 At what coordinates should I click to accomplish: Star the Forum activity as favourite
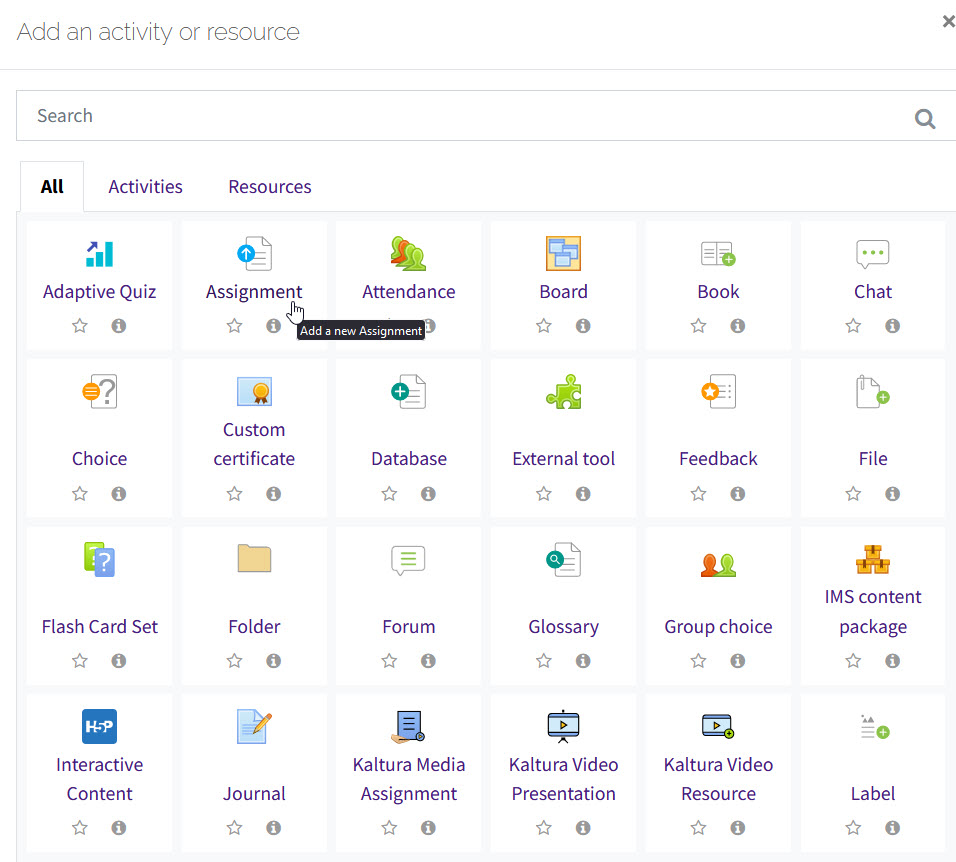coord(389,661)
